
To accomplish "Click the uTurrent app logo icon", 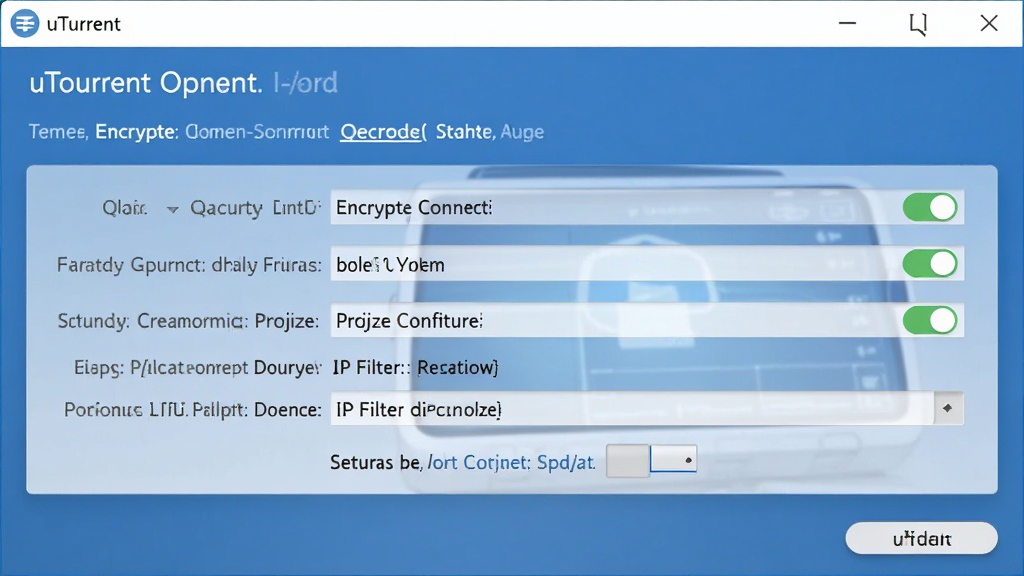I will click(25, 24).
